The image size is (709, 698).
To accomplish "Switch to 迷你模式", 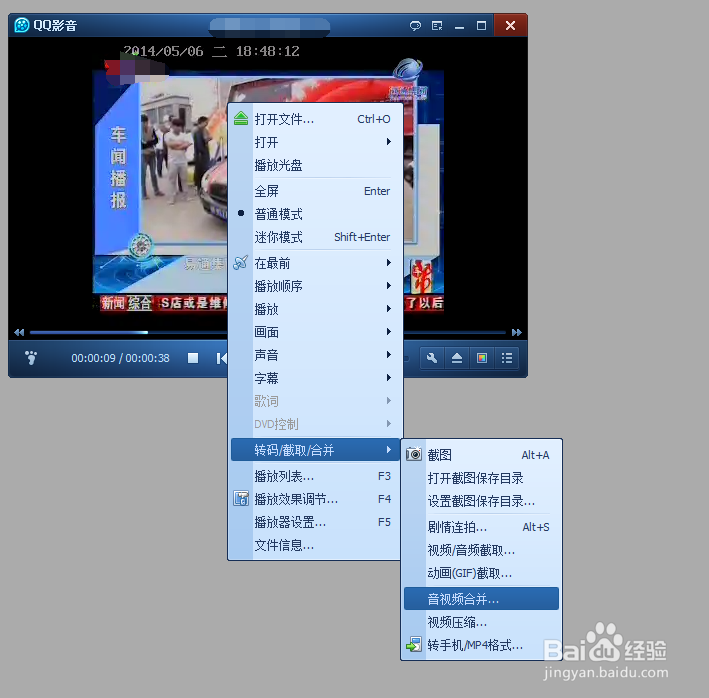I will [315, 237].
